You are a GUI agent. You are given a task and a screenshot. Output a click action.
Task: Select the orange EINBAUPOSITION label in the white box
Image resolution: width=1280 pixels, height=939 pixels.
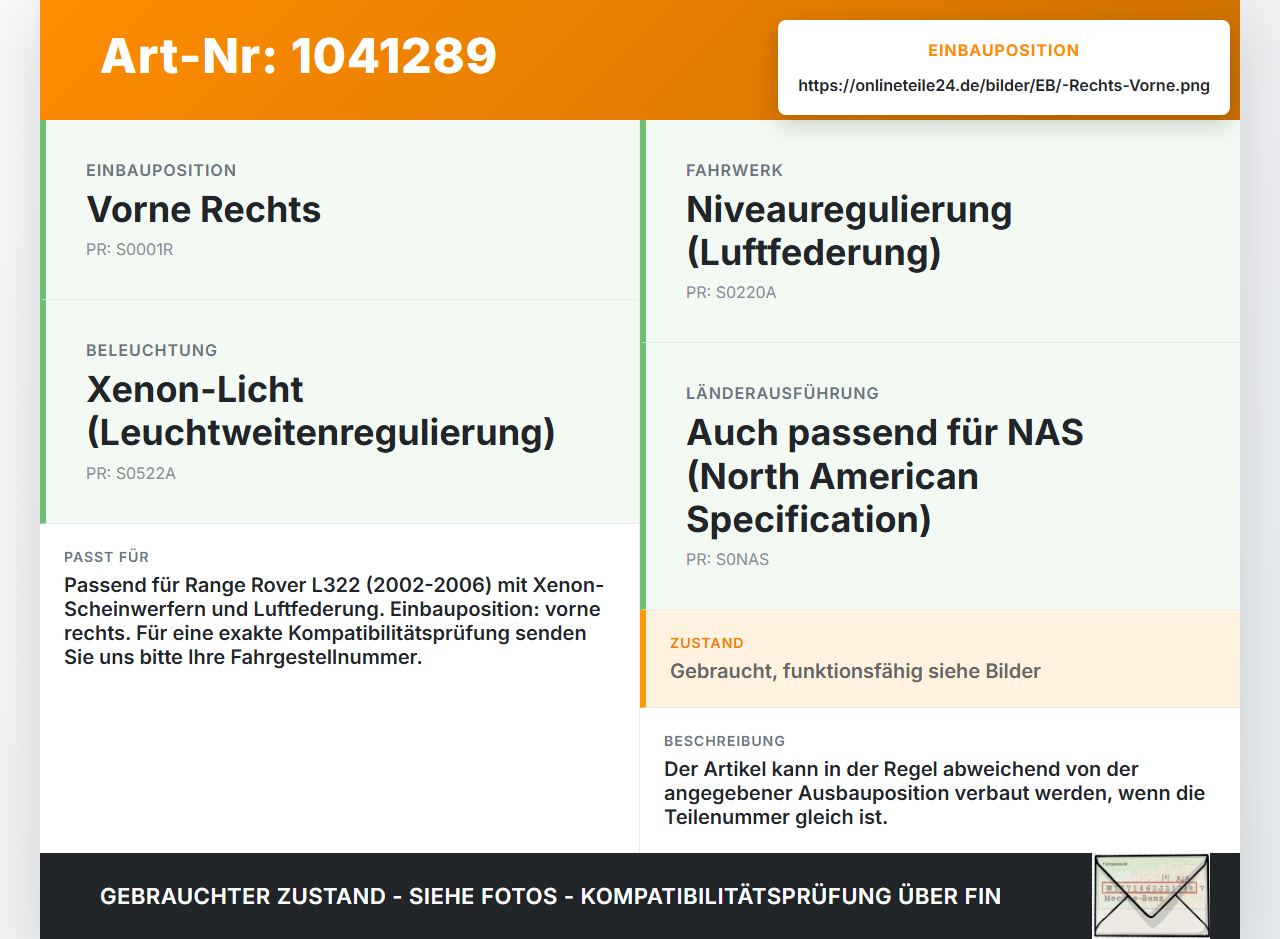(1004, 50)
